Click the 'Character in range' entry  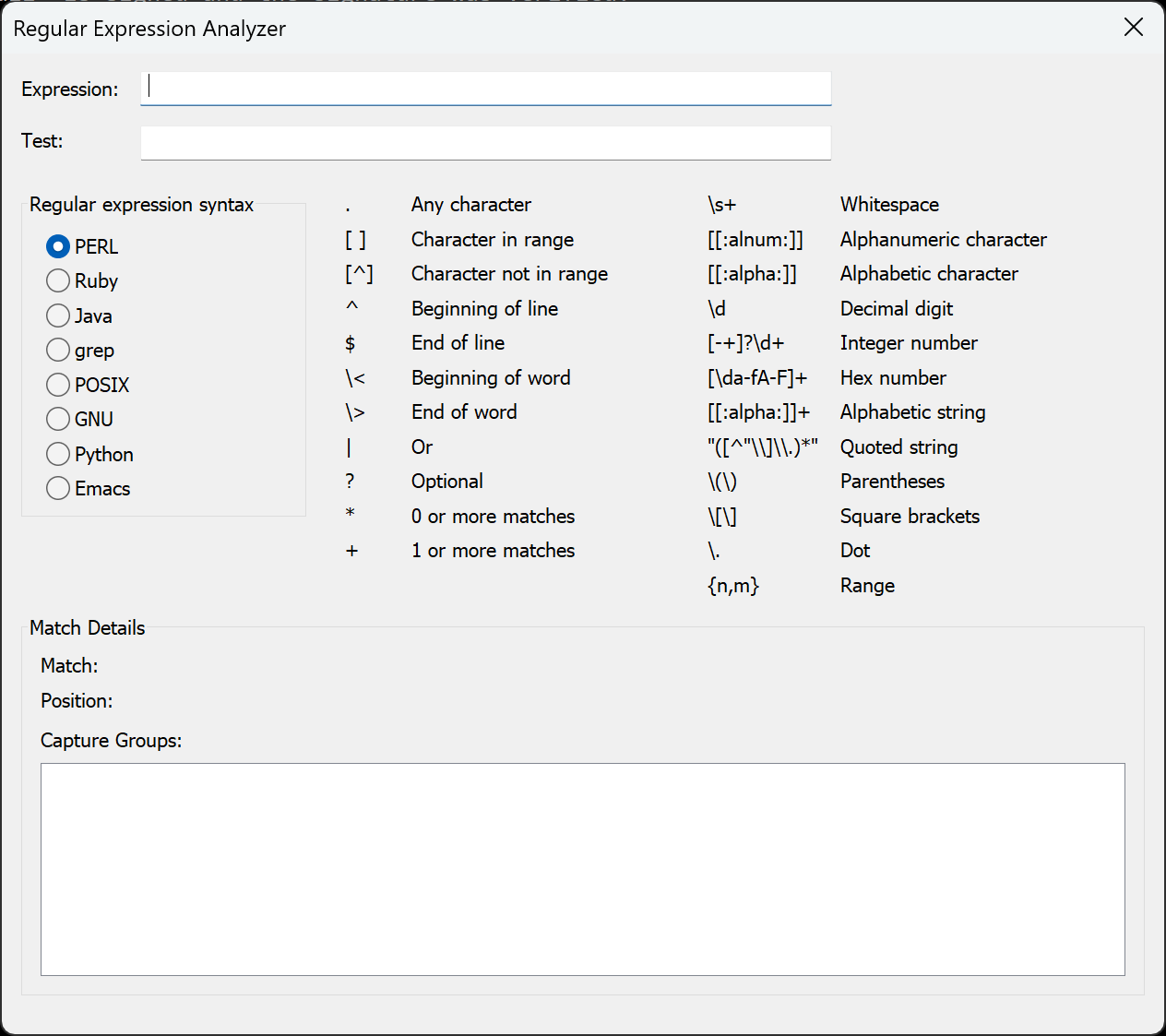493,239
